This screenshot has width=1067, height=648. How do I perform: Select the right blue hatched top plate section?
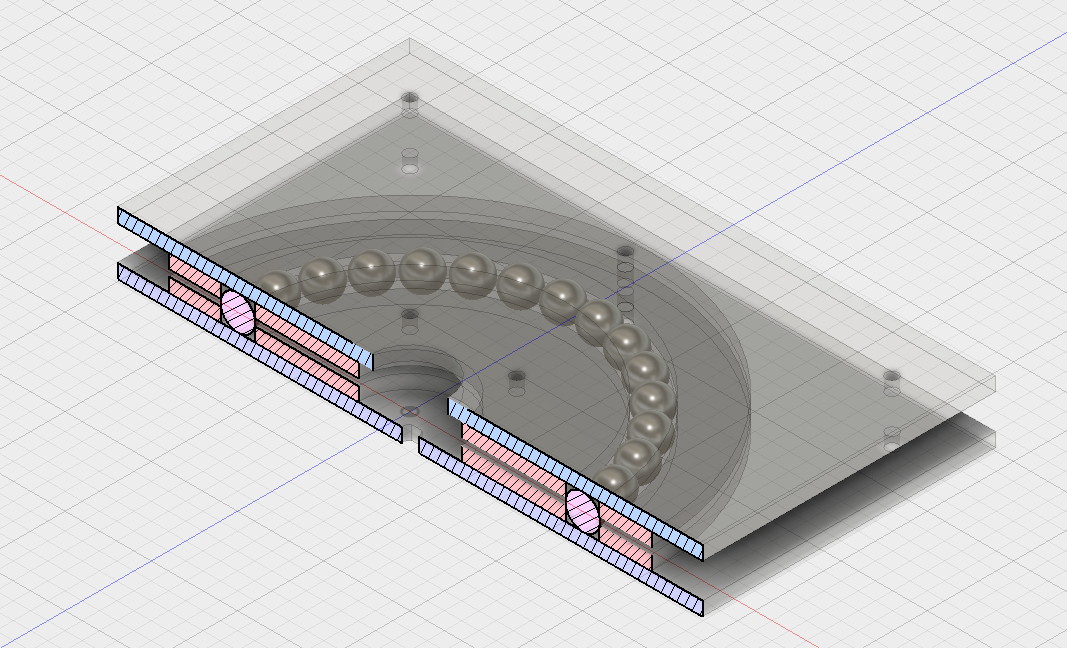tap(575, 479)
